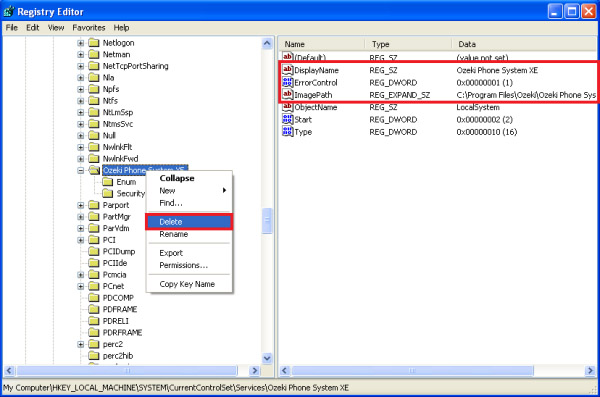Click the tree pane vertical scrollbar thumb
Screen dimensions: 600x397
pos(267,220)
